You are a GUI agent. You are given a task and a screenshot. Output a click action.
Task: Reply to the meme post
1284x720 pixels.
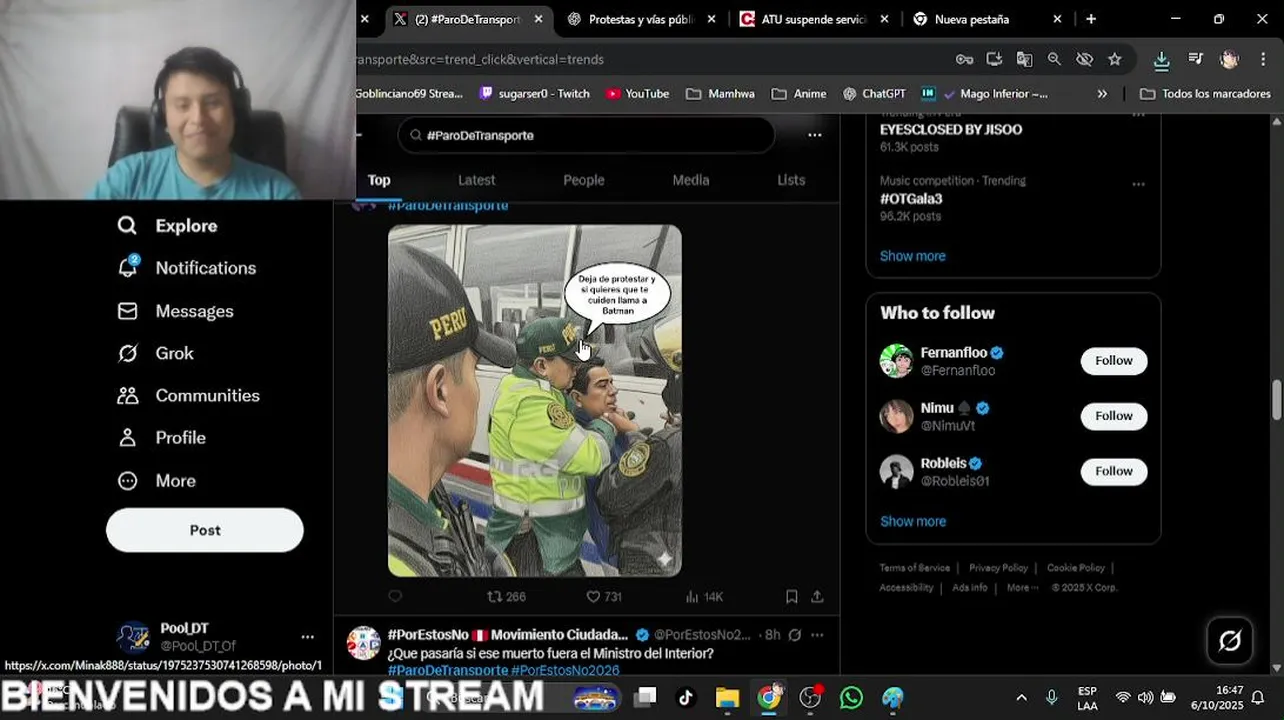(395, 596)
